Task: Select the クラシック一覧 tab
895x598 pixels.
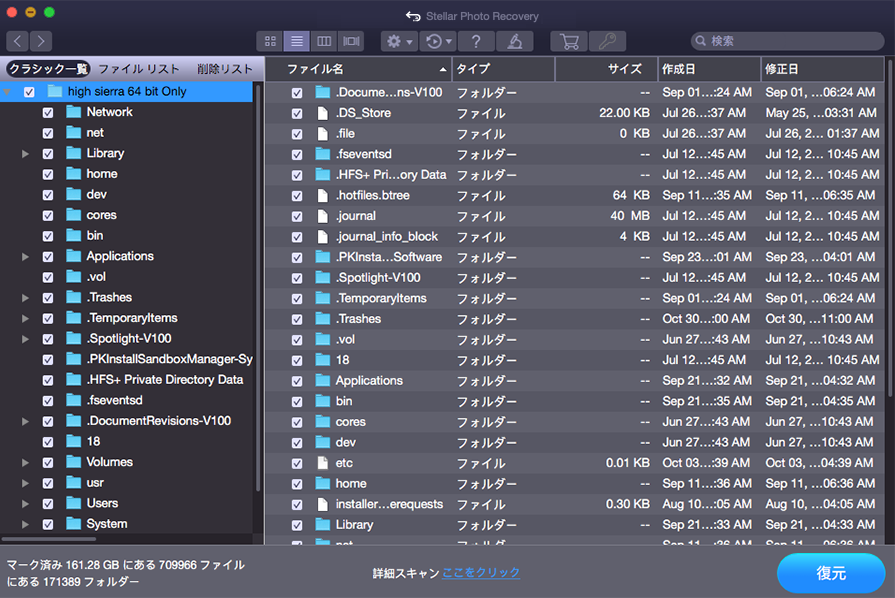Action: (49, 69)
